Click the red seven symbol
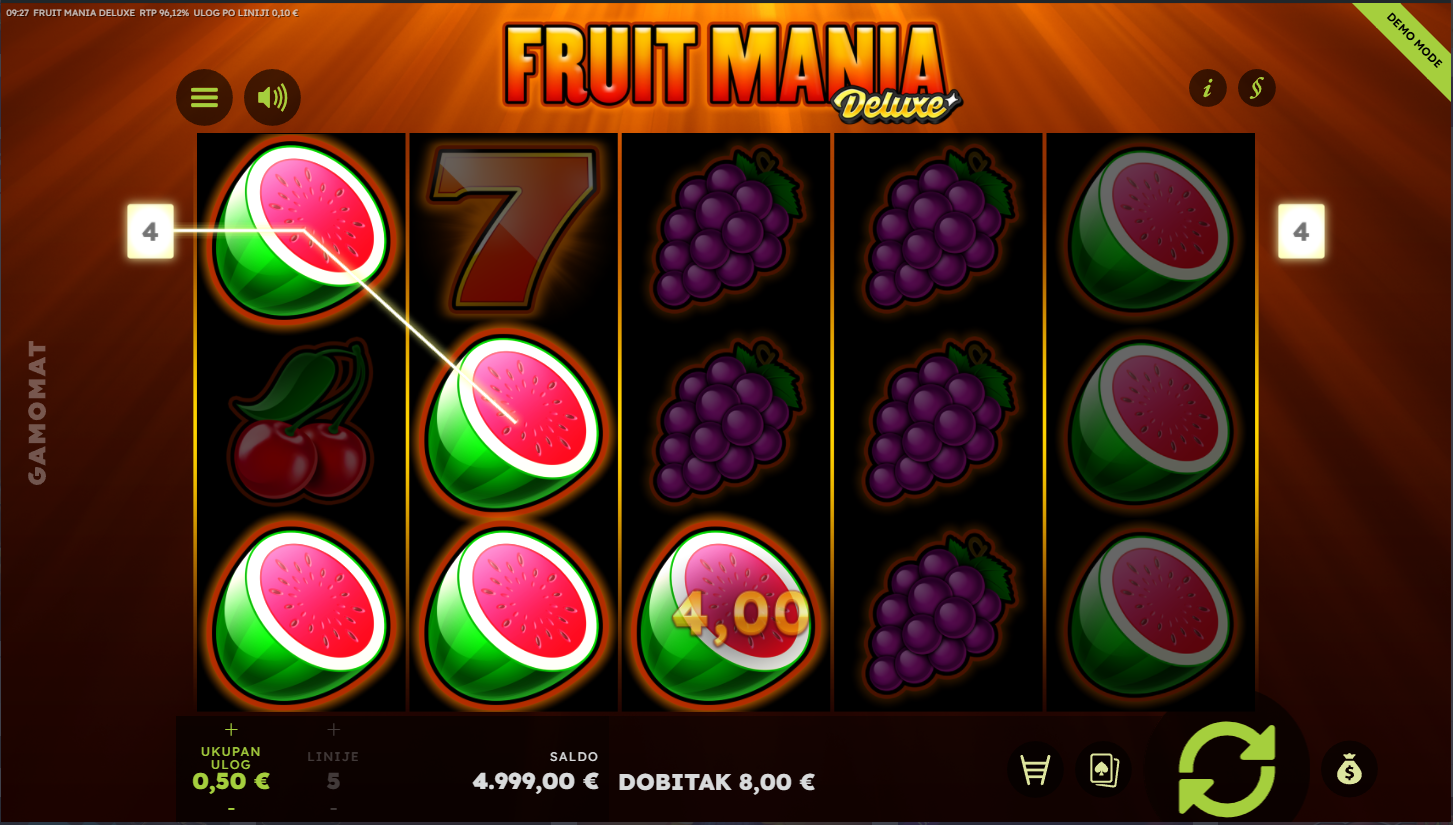Image resolution: width=1453 pixels, height=825 pixels. point(513,229)
